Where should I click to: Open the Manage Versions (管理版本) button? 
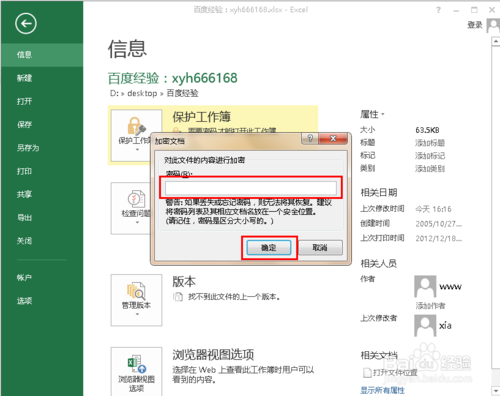point(136,300)
